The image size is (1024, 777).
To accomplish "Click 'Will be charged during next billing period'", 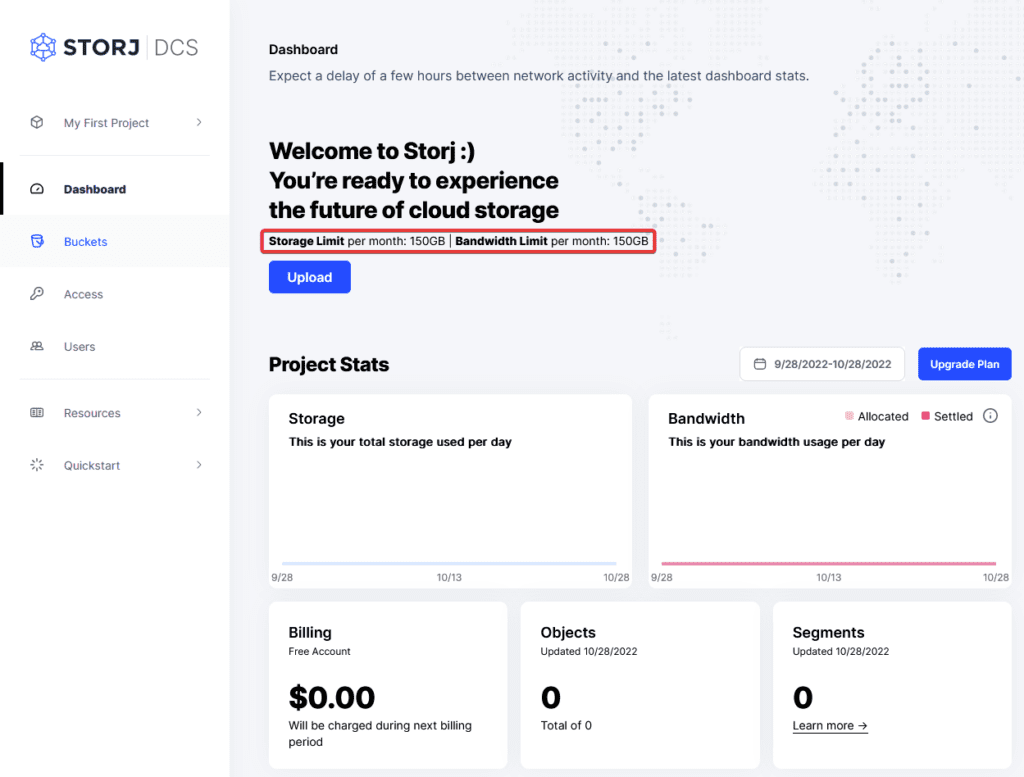I will (x=380, y=733).
